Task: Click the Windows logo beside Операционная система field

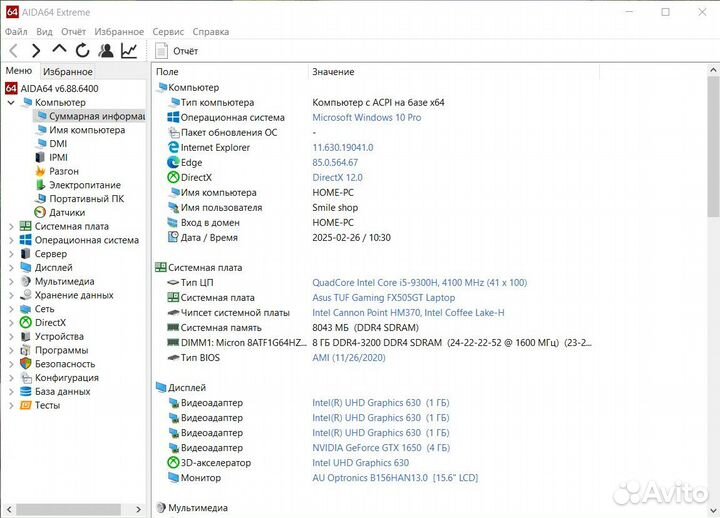Action: click(173, 118)
